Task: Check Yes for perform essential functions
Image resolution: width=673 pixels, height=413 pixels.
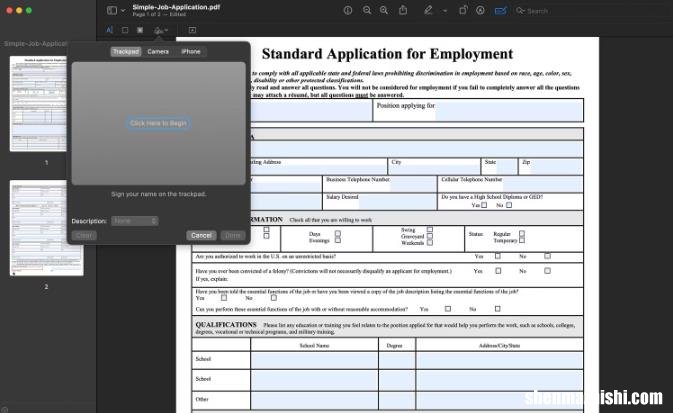Action: (448, 309)
